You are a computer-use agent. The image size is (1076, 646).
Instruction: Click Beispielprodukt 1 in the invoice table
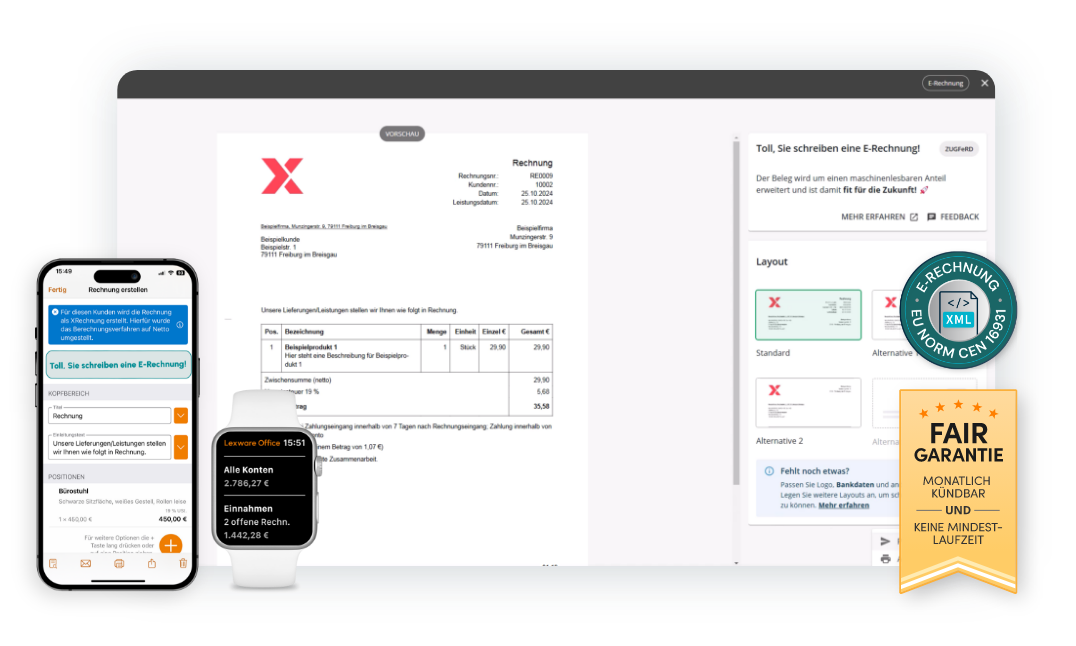pyautogui.click(x=311, y=347)
